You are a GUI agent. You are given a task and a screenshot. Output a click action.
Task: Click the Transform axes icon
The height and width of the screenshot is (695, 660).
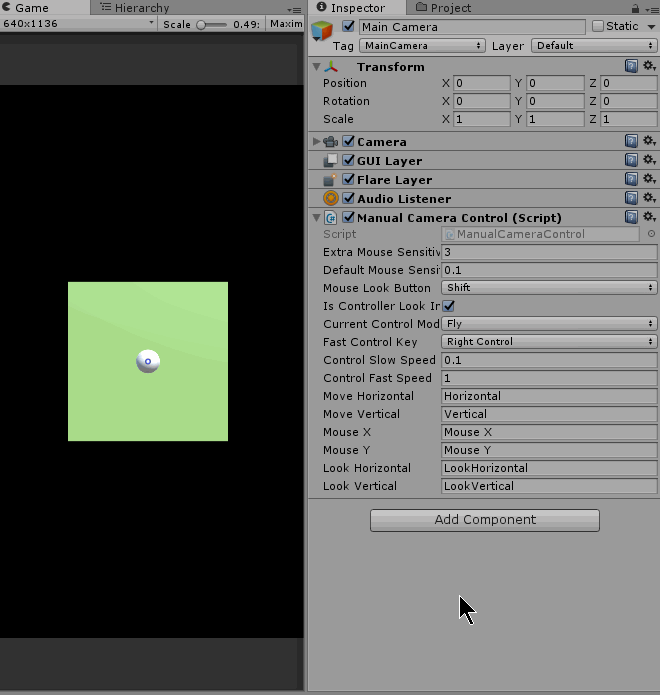331,67
